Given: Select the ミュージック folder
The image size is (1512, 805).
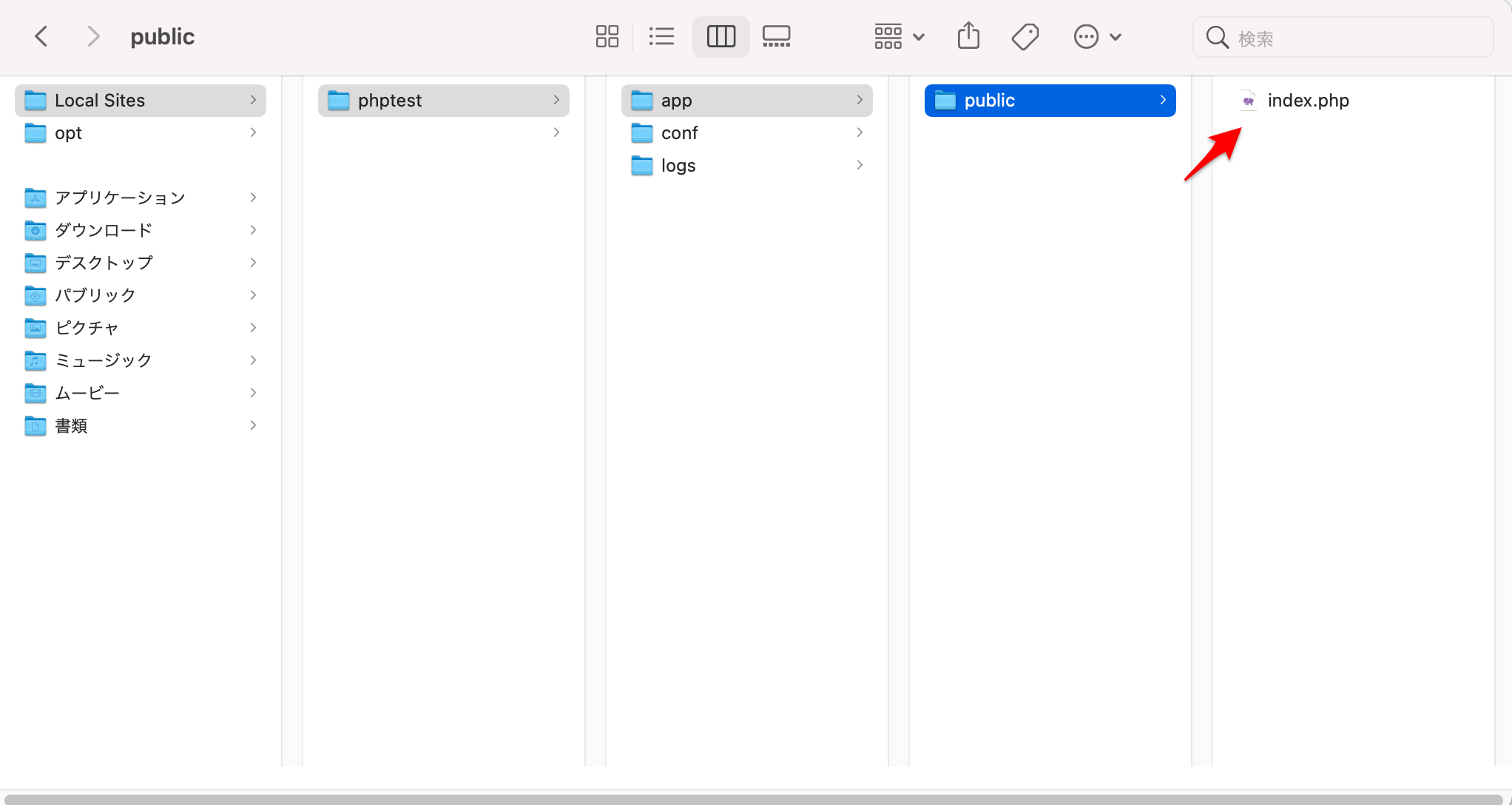Looking at the screenshot, I should 104,360.
